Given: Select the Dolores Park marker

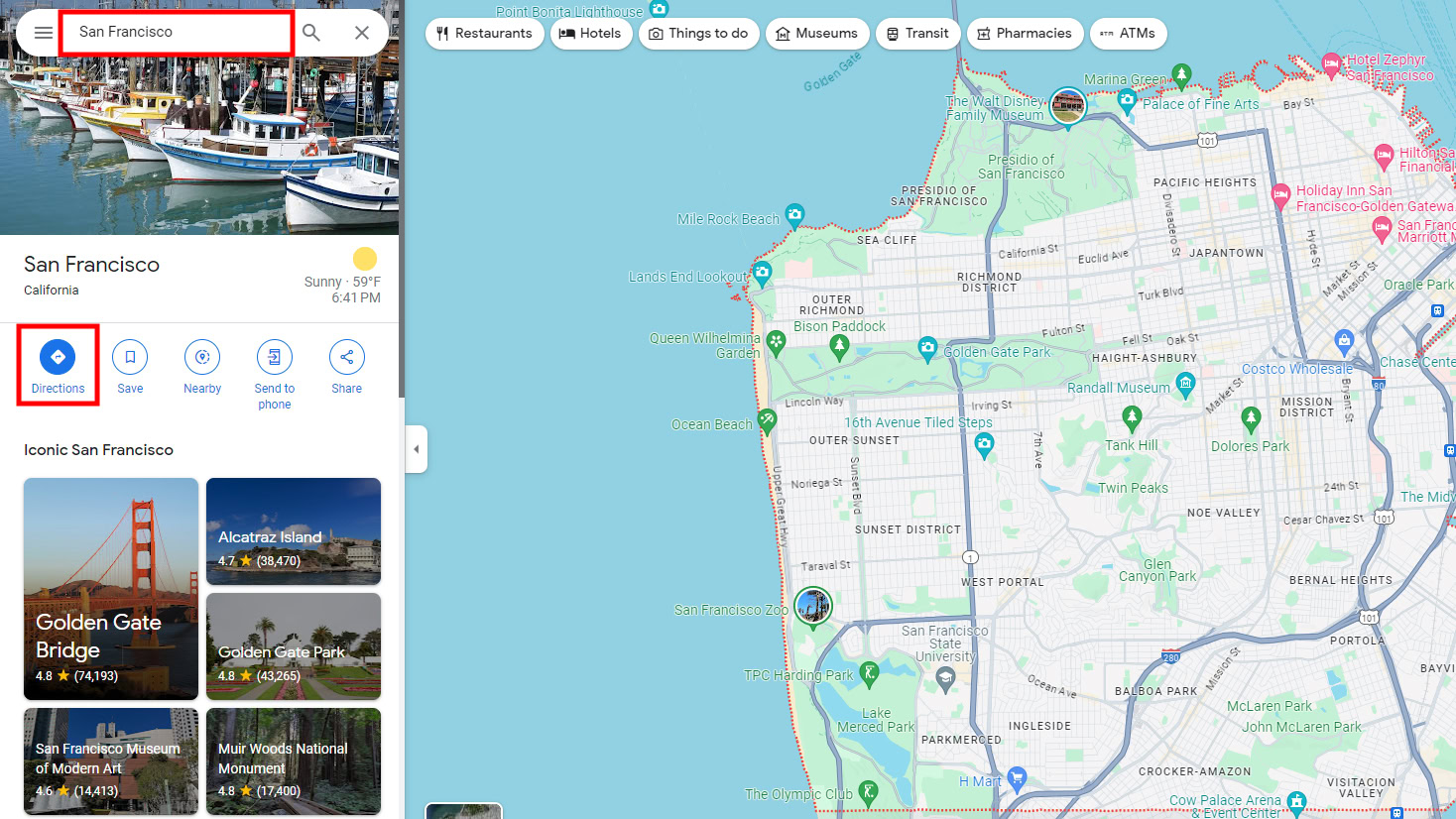Looking at the screenshot, I should point(1251,418).
